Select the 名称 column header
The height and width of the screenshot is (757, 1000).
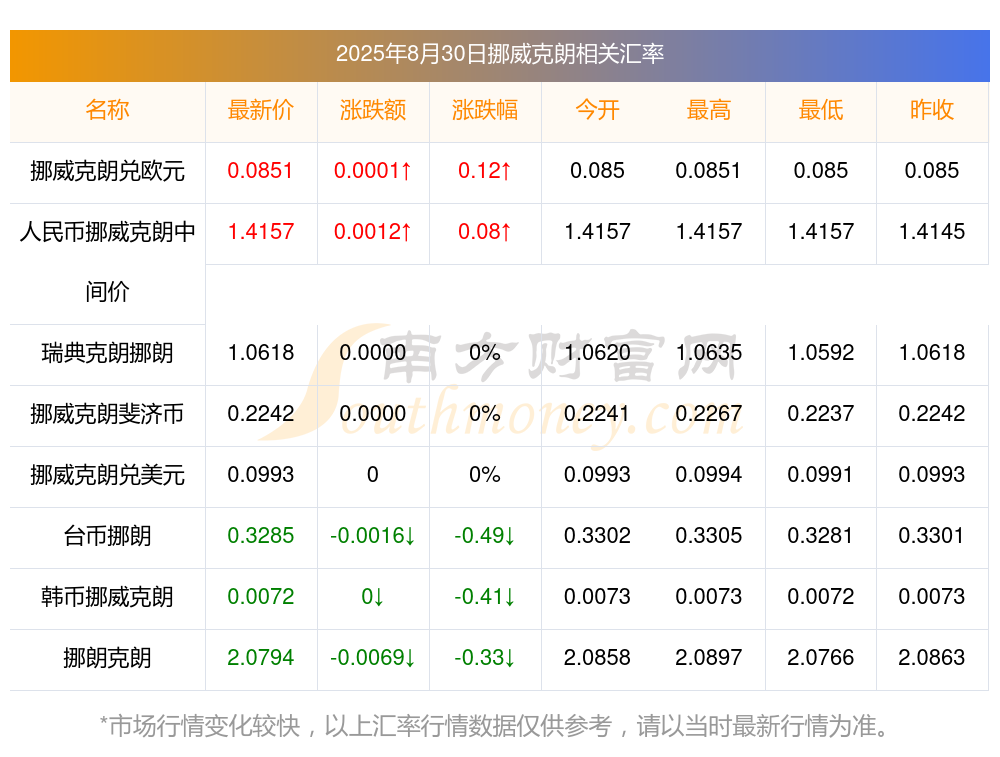coord(107,110)
